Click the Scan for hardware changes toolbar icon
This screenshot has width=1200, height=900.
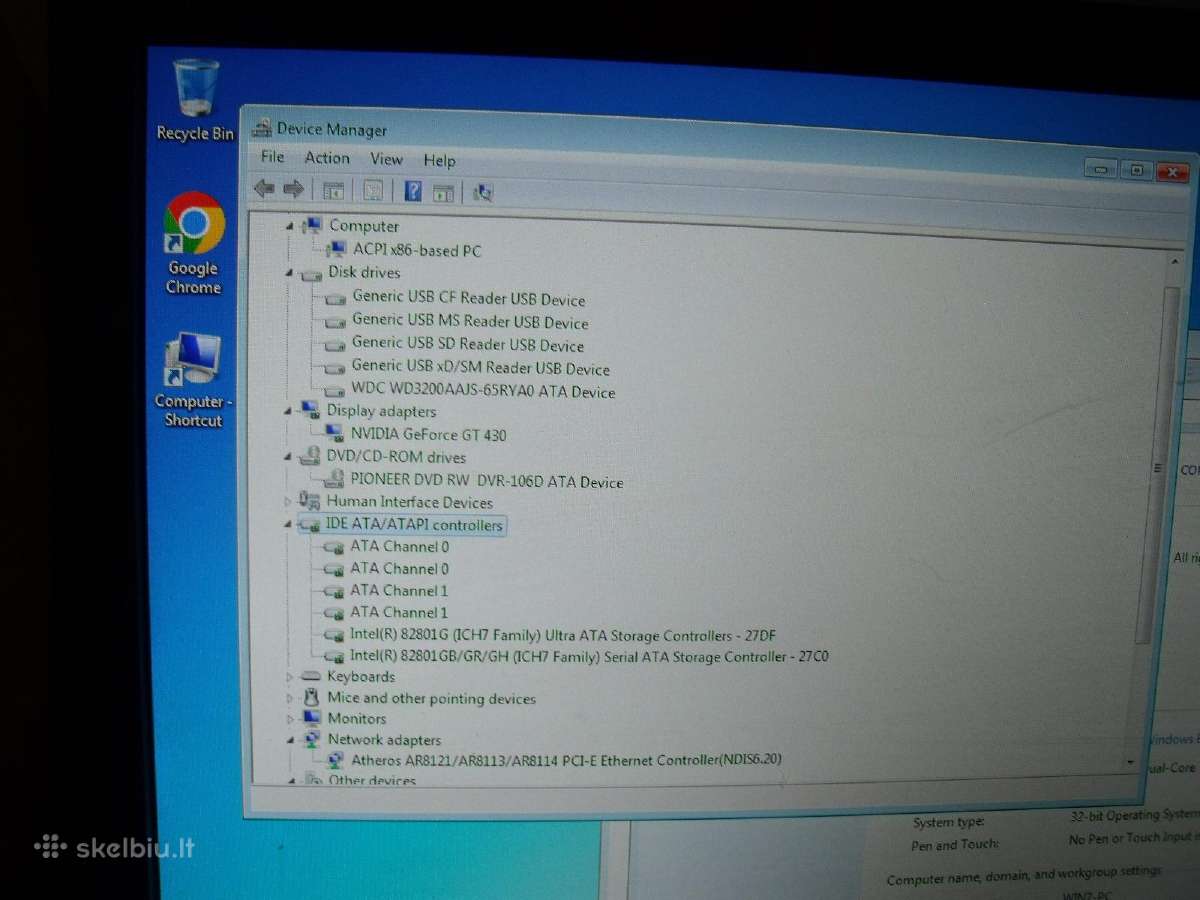(483, 193)
